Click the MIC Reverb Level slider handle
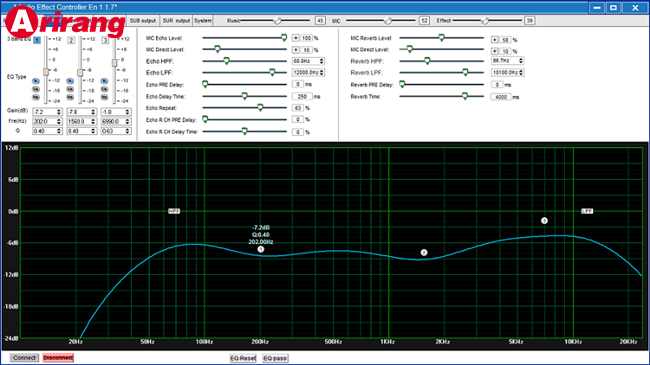Viewport: 650px width, 365px height. point(441,38)
